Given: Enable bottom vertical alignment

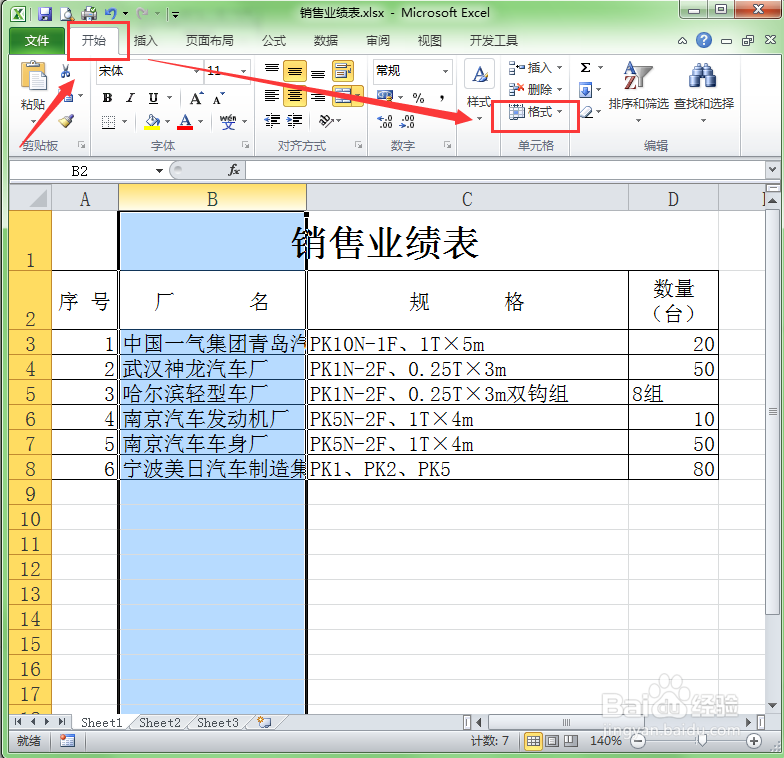Looking at the screenshot, I should pyautogui.click(x=318, y=72).
